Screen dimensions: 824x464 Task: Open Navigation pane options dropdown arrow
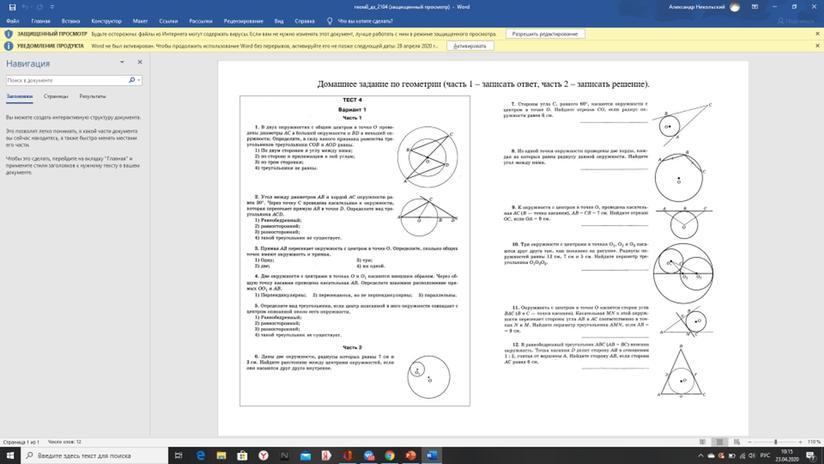122,62
